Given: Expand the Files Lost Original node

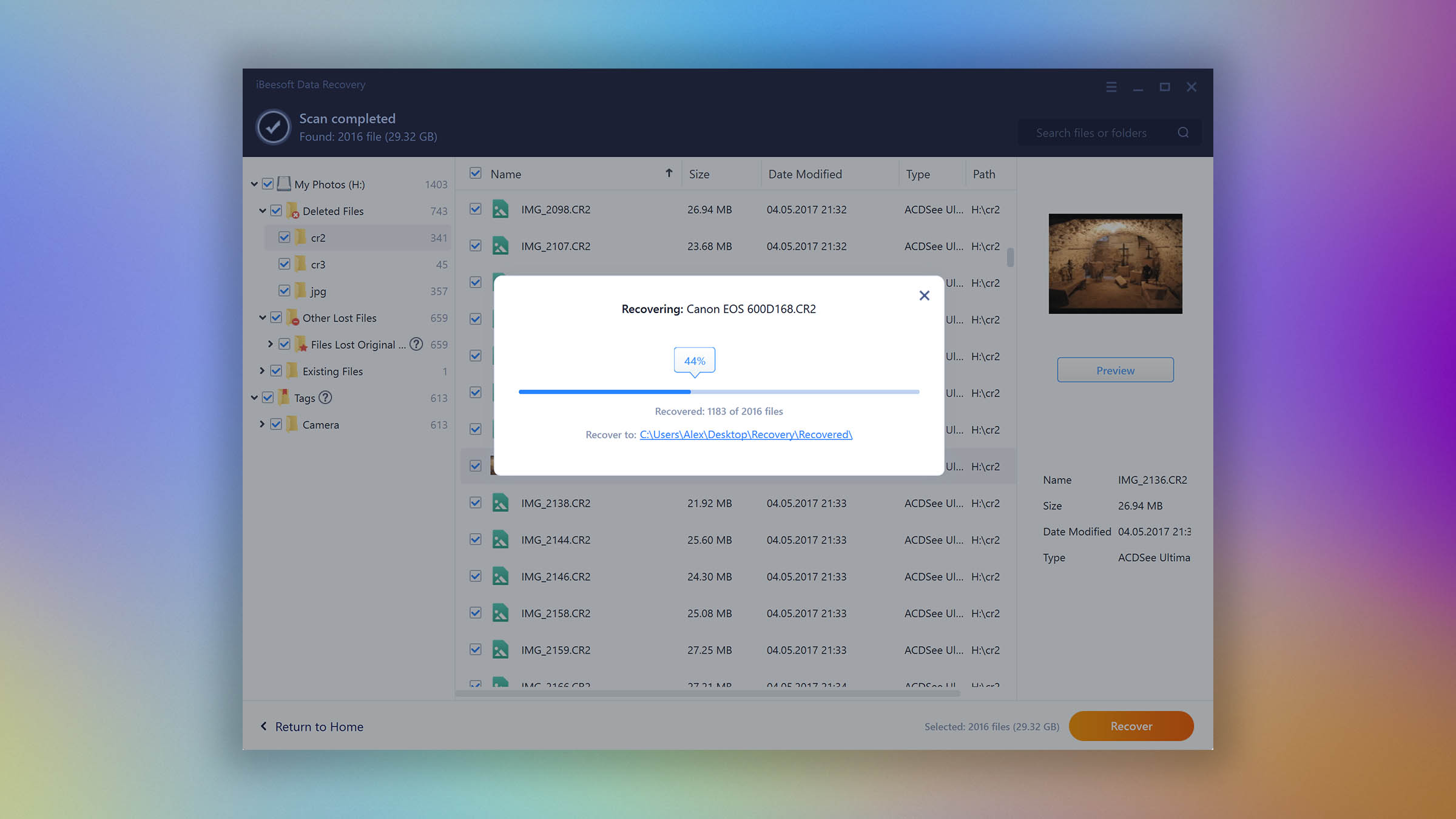Looking at the screenshot, I should pos(271,344).
